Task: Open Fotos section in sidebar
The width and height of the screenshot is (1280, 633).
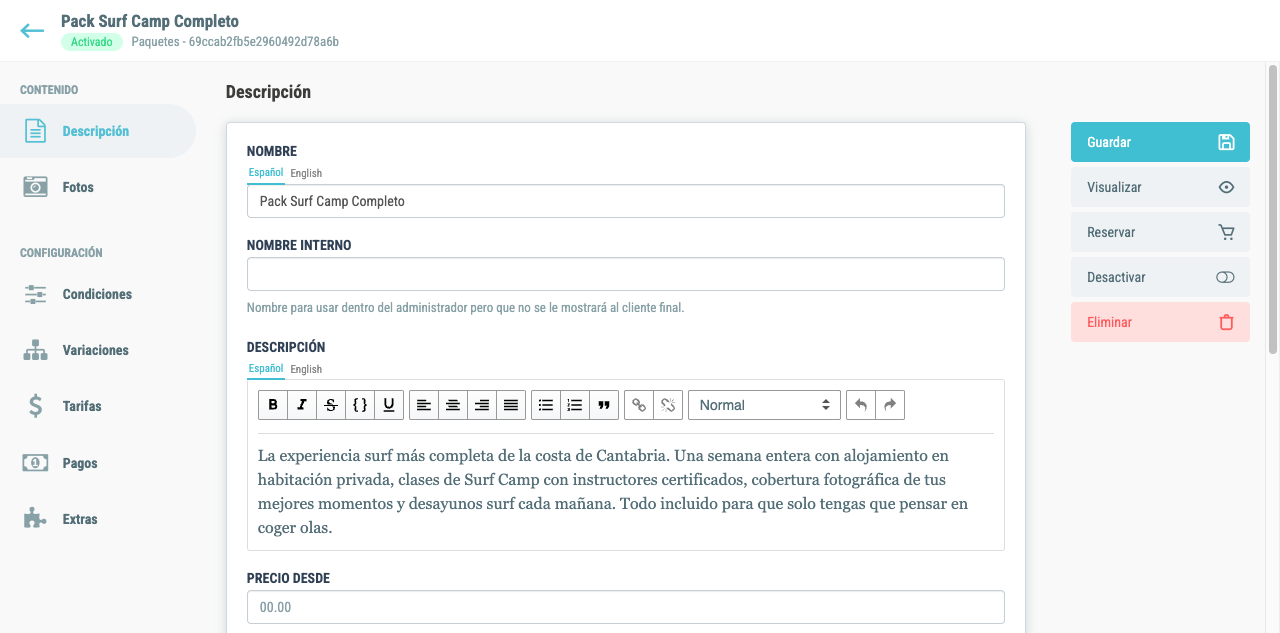Action: click(x=98, y=187)
